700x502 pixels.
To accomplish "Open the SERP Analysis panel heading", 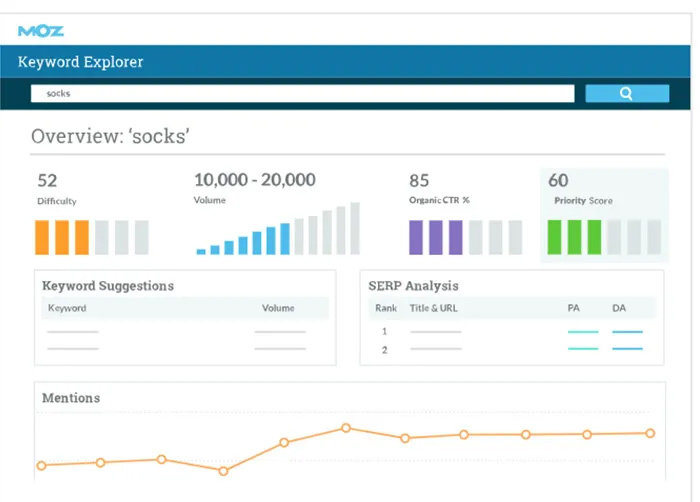I will point(413,286).
